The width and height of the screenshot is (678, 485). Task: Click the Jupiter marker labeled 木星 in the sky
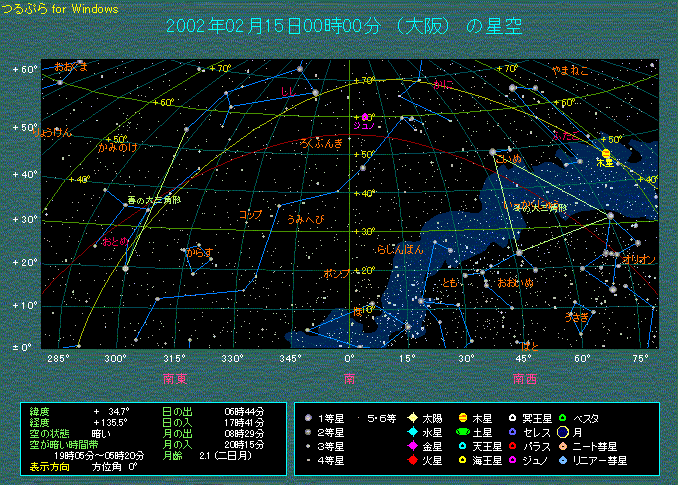tap(606, 153)
